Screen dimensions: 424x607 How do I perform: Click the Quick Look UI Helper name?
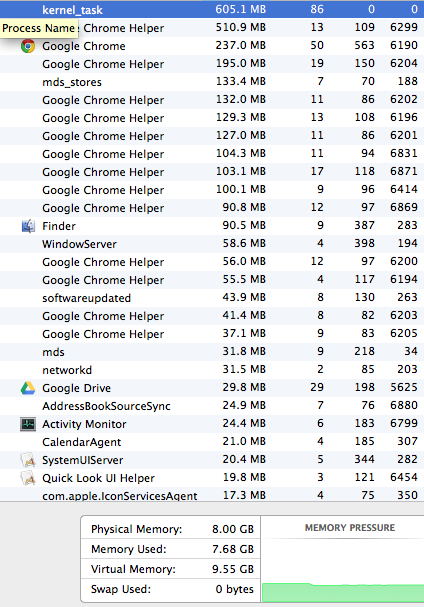click(98, 478)
